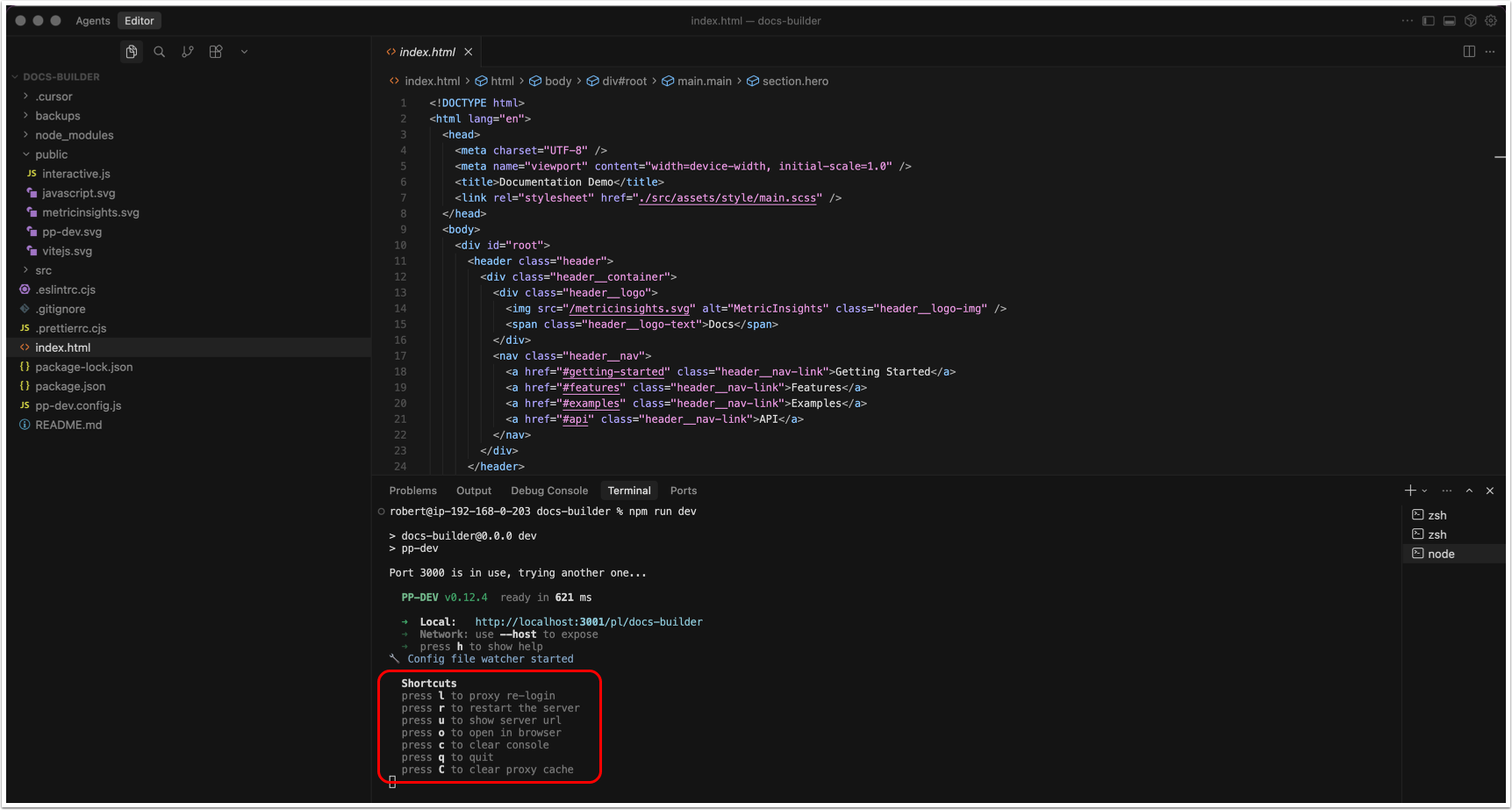Maximize terminal panel with the up chevron
The width and height of the screenshot is (1512, 810).
(x=1469, y=491)
